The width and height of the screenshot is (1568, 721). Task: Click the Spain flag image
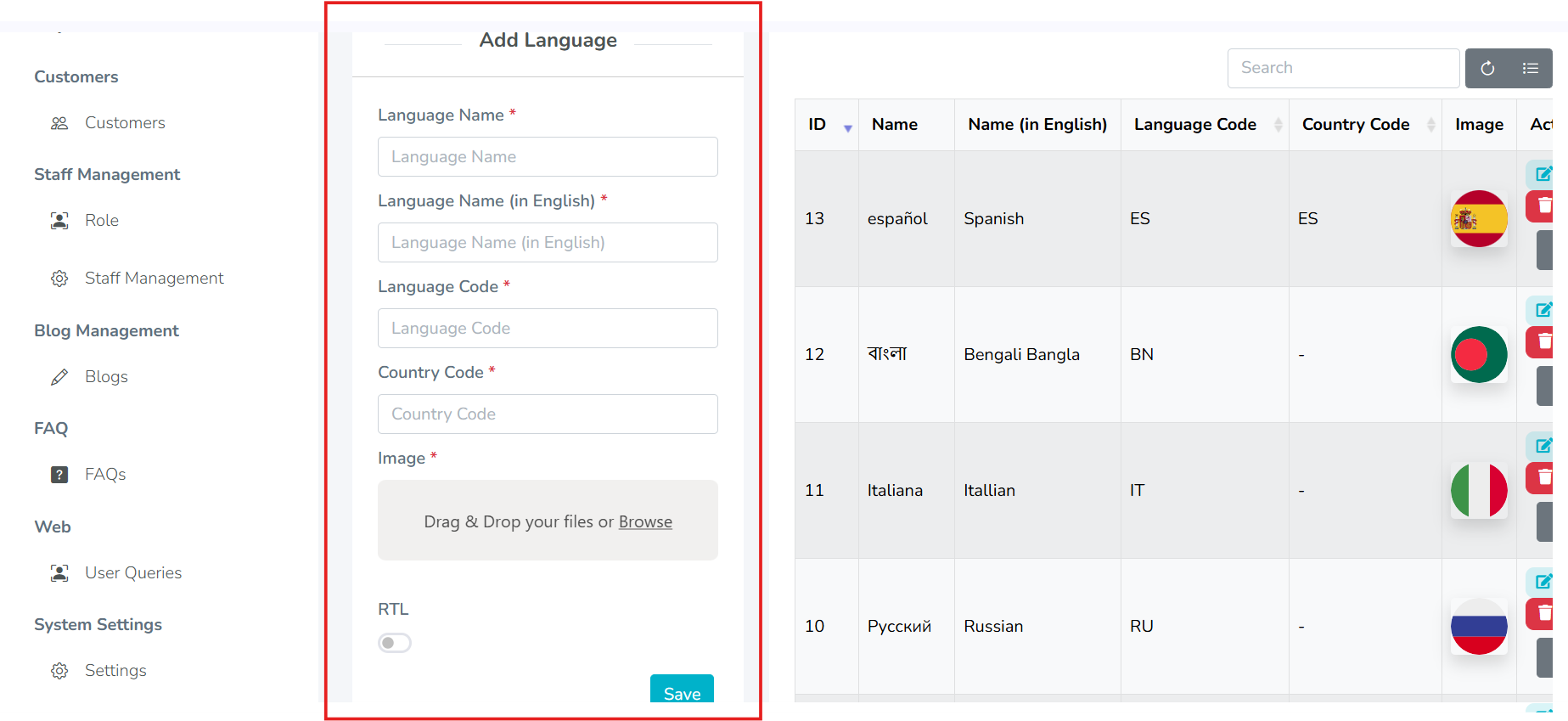[1479, 219]
